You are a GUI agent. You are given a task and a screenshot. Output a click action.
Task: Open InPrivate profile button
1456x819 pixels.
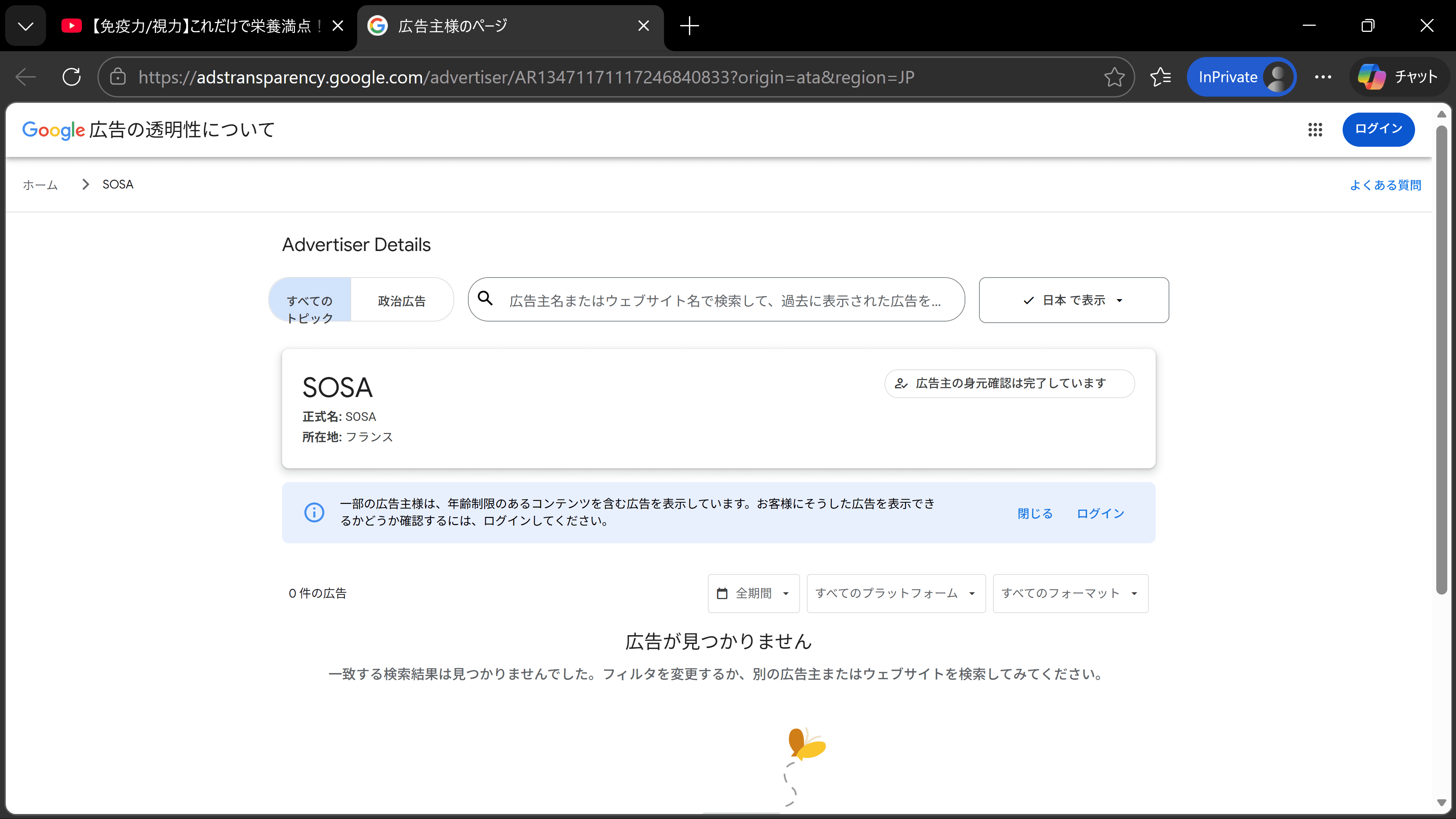pyautogui.click(x=1241, y=77)
